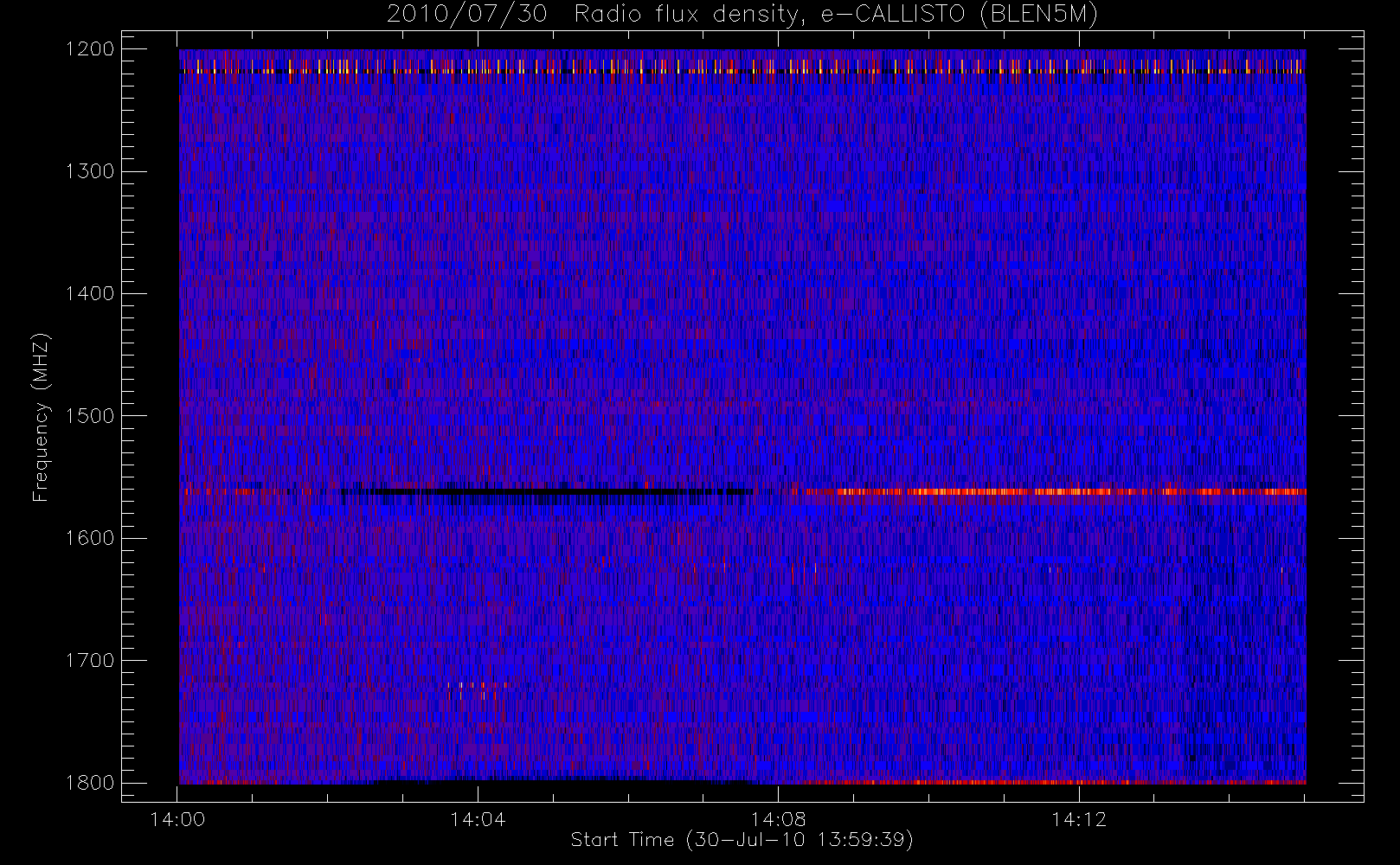The image size is (1400, 865).
Task: Click the 1500 frequency tick label
Action: coord(90,416)
